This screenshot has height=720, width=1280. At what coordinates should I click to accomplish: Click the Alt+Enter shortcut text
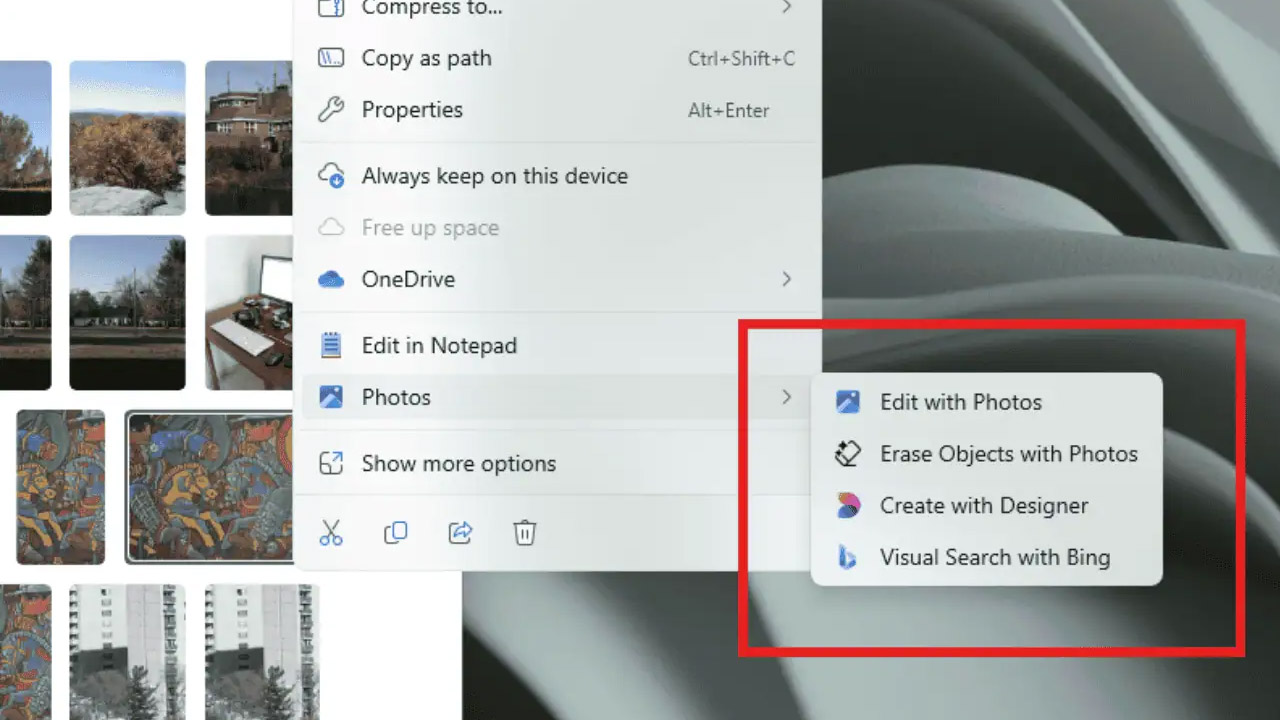(x=728, y=111)
